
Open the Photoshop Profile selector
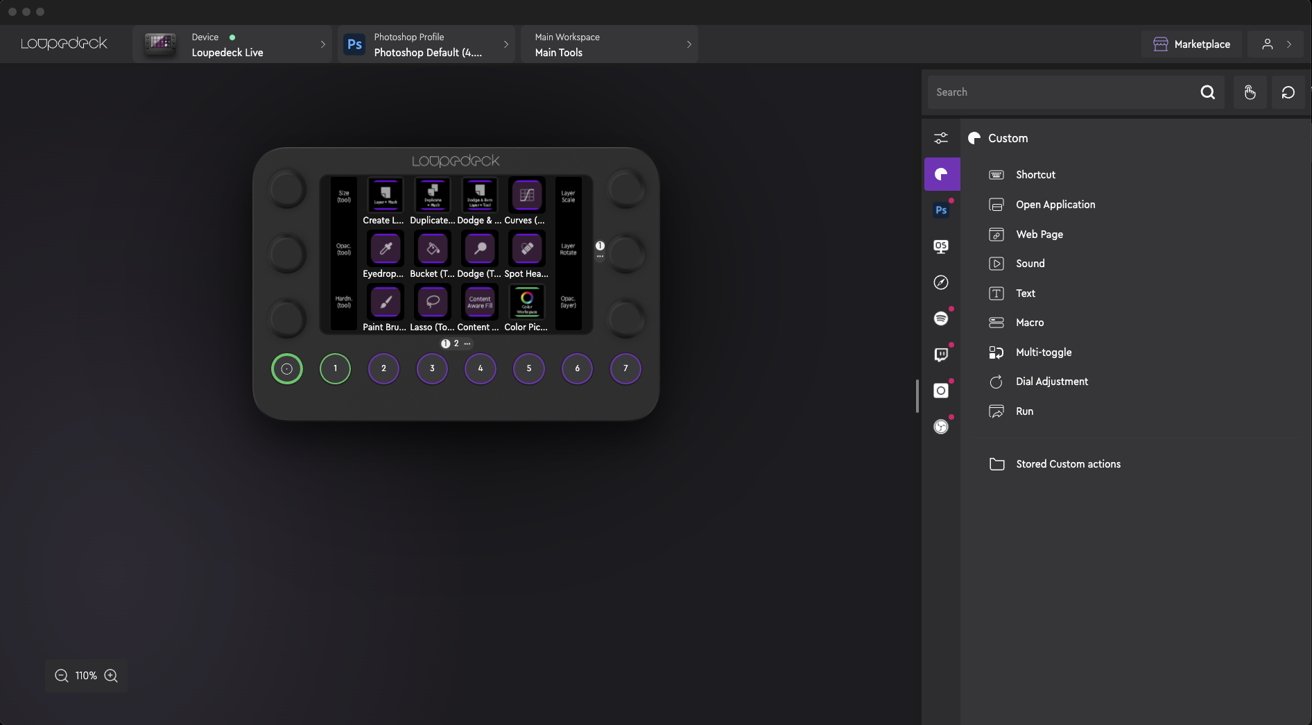click(427, 45)
